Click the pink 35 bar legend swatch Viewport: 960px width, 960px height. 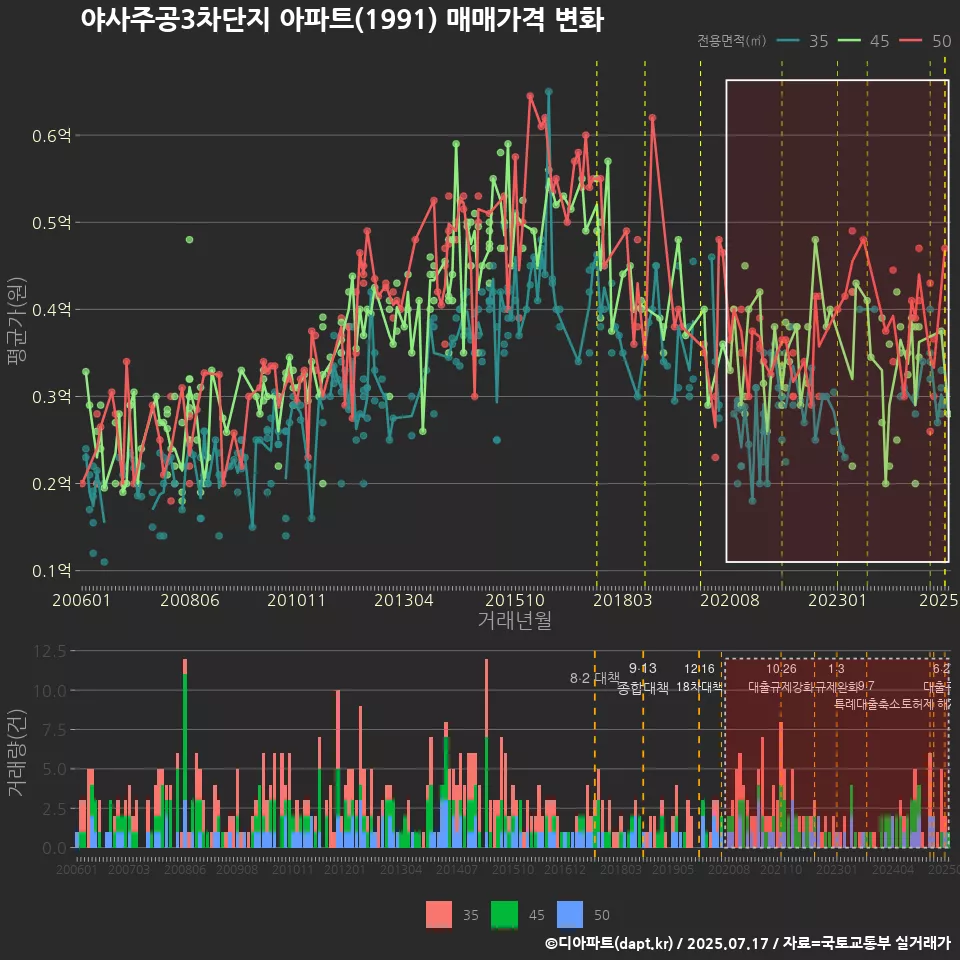pyautogui.click(x=439, y=915)
